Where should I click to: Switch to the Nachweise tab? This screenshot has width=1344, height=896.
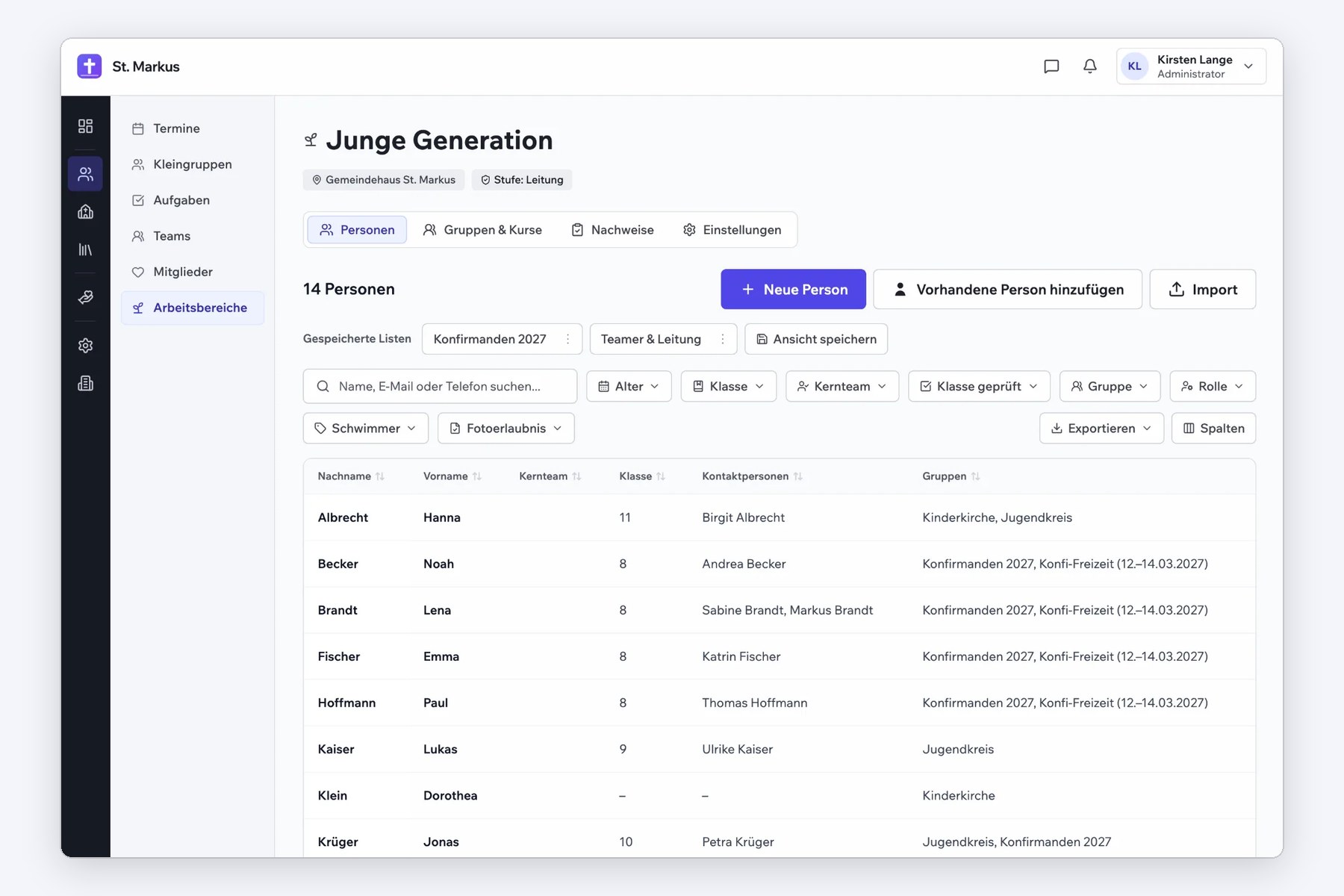[612, 230]
